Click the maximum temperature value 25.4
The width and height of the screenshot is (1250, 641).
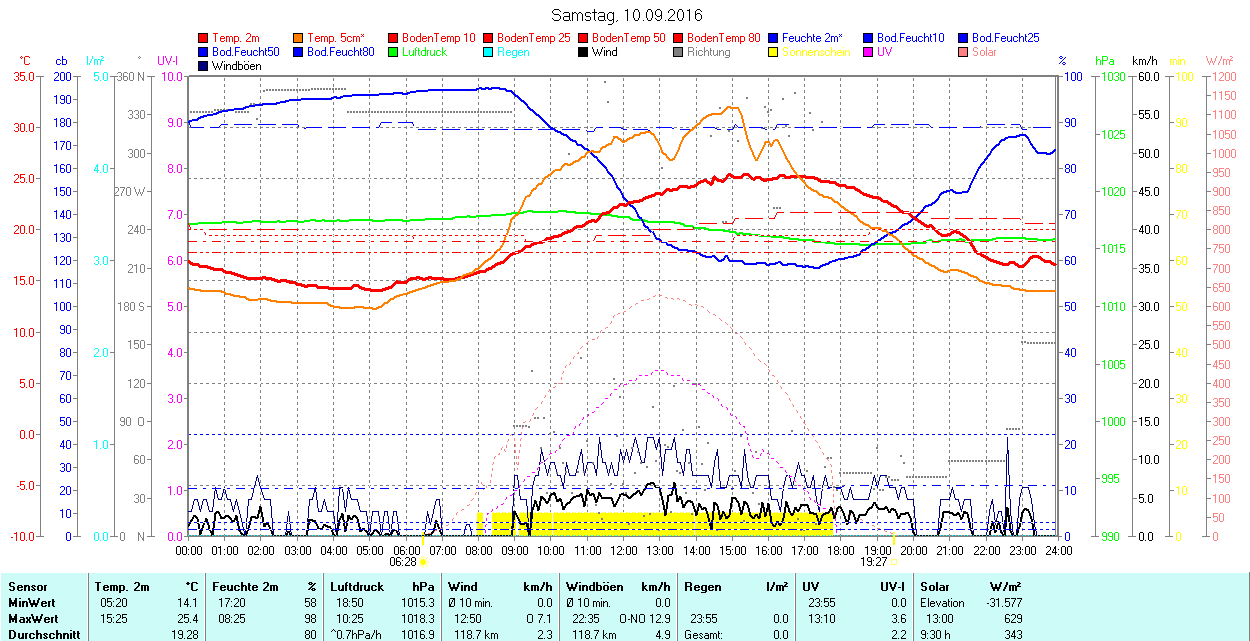click(x=187, y=619)
